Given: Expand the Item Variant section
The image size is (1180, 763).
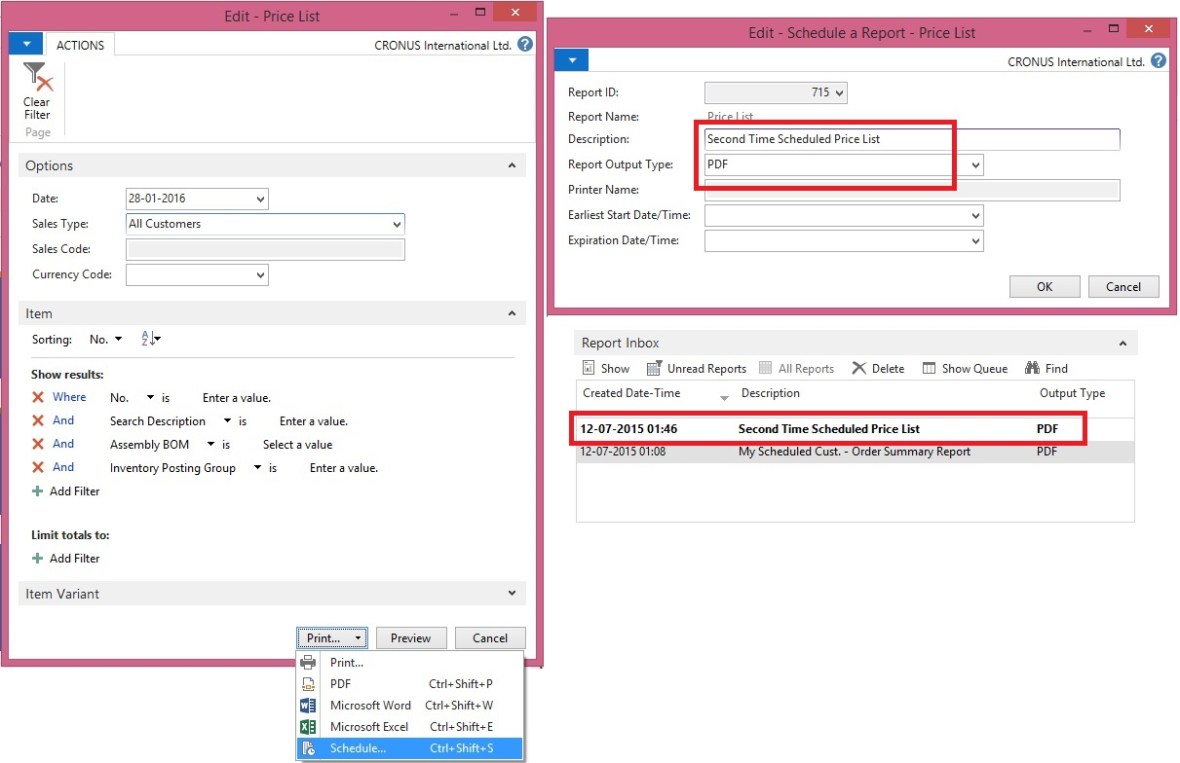Looking at the screenshot, I should (513, 594).
